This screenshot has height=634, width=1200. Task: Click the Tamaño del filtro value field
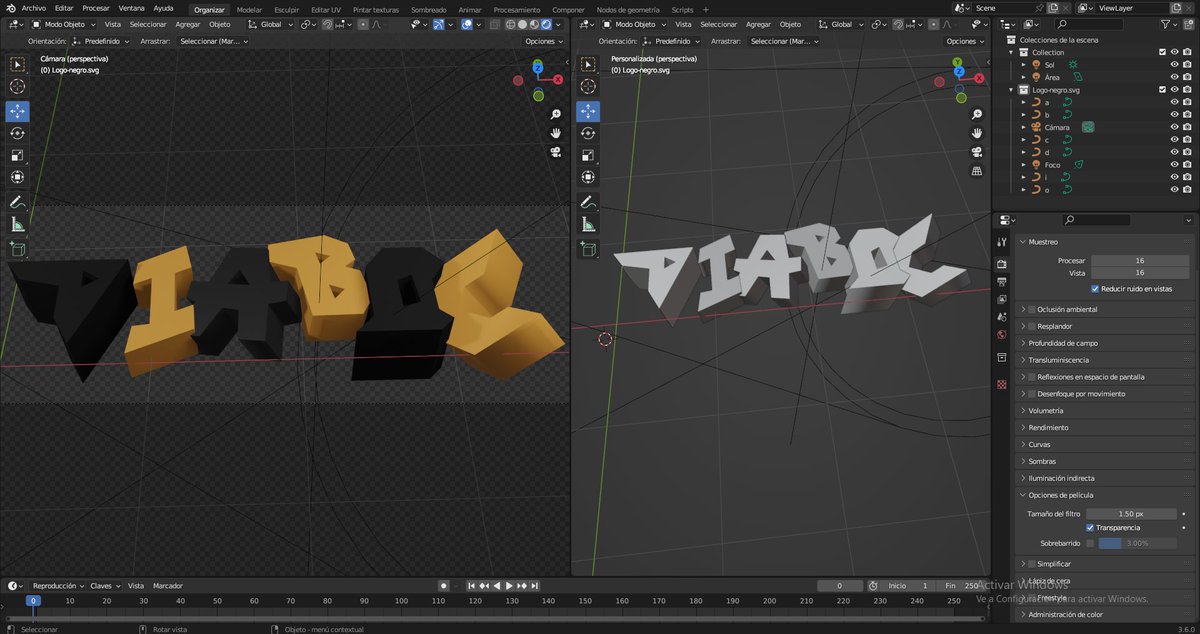tap(1130, 513)
